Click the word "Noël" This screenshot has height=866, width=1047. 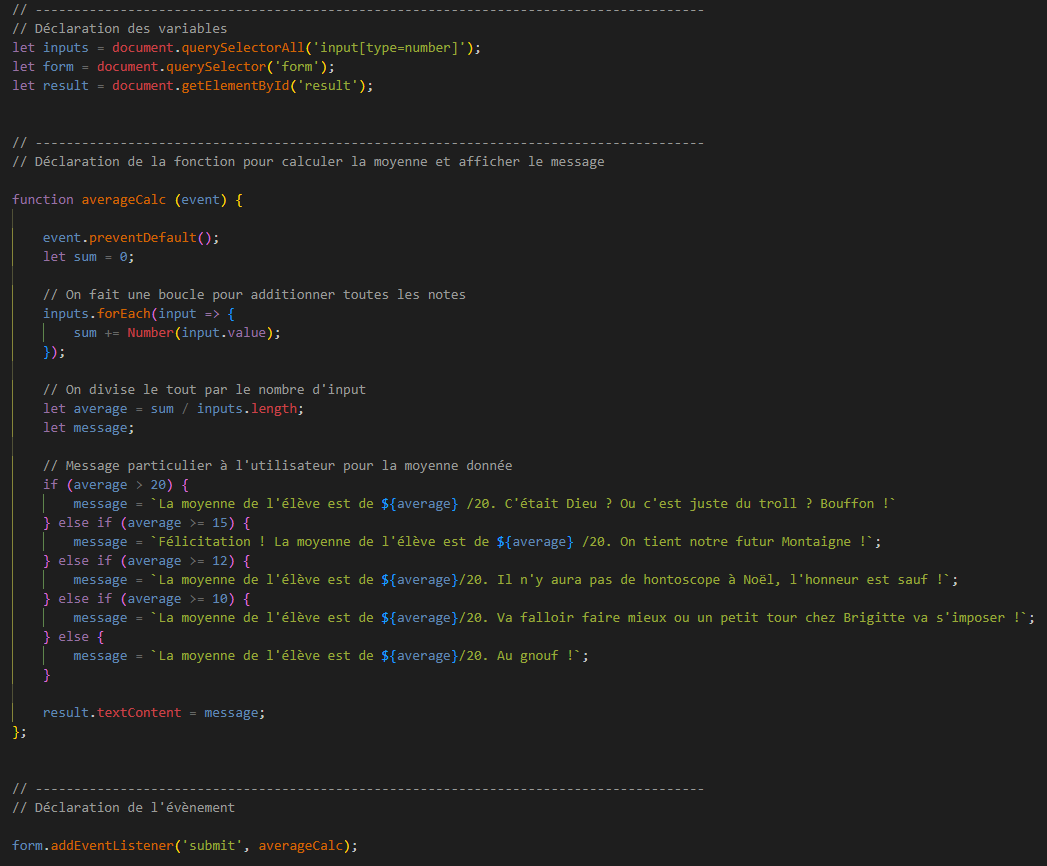click(x=760, y=580)
